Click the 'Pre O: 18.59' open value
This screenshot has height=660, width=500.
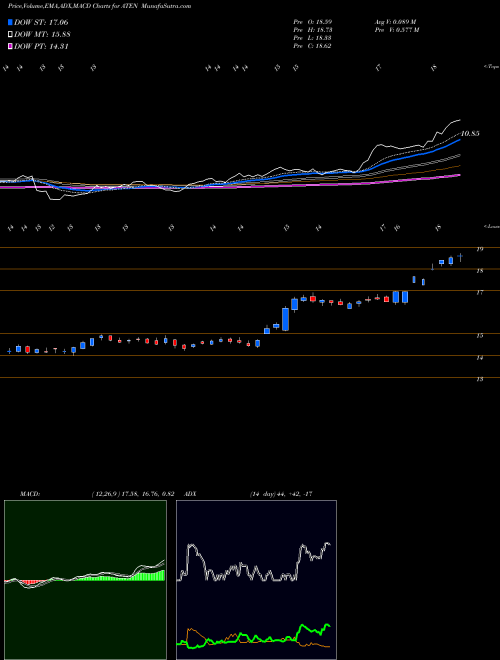312,22
